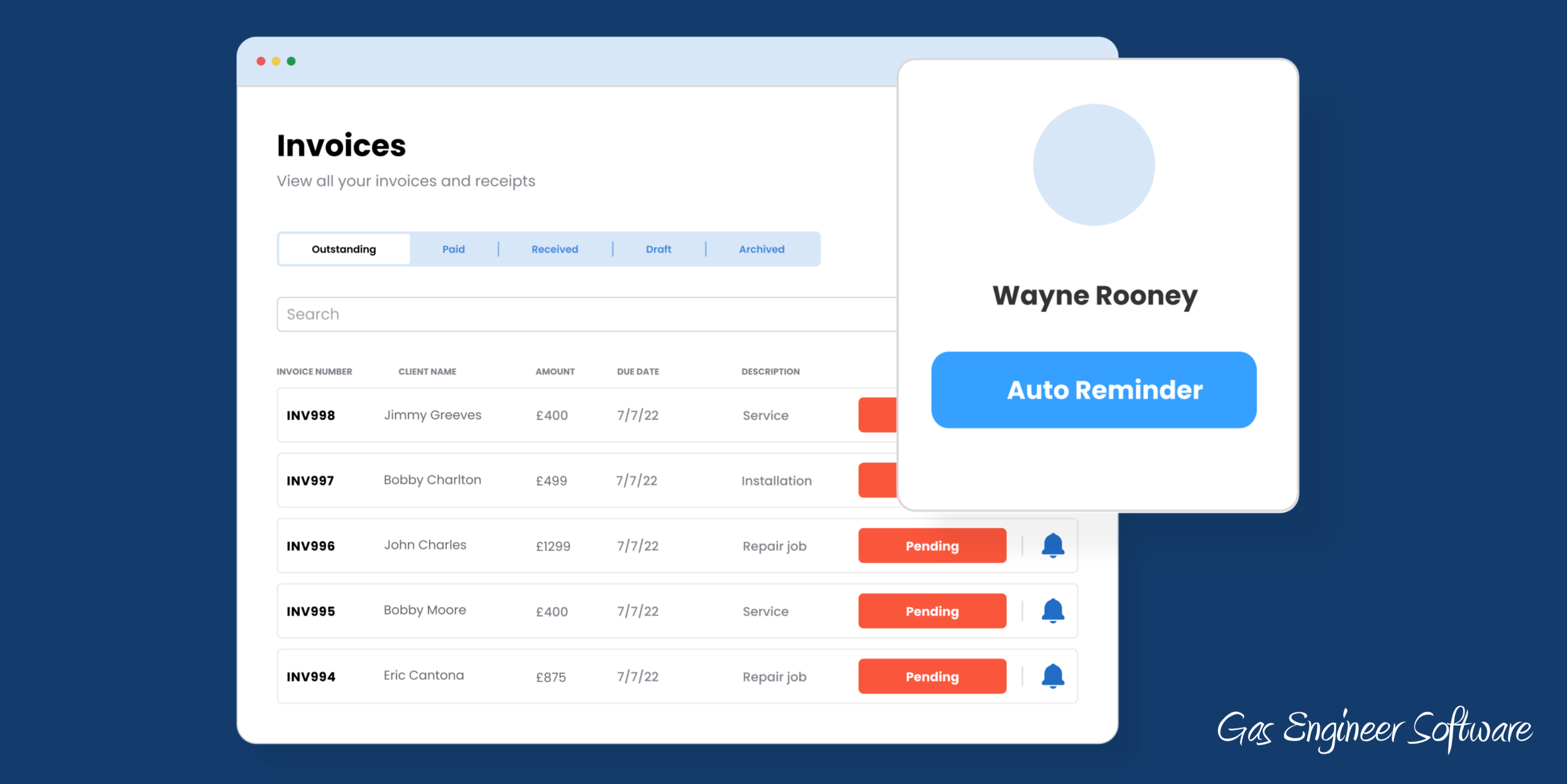Switch to the Draft invoices tab
This screenshot has width=1567, height=784.
(x=658, y=249)
